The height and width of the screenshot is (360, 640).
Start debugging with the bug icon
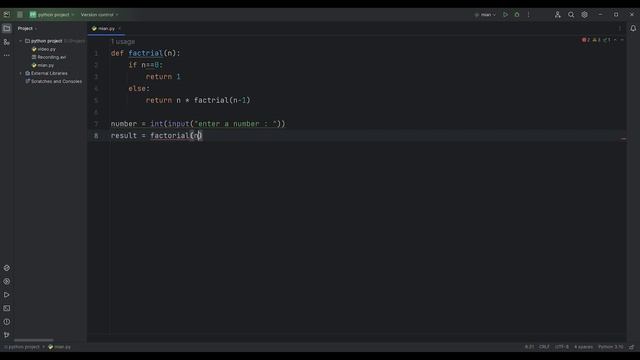[517, 15]
